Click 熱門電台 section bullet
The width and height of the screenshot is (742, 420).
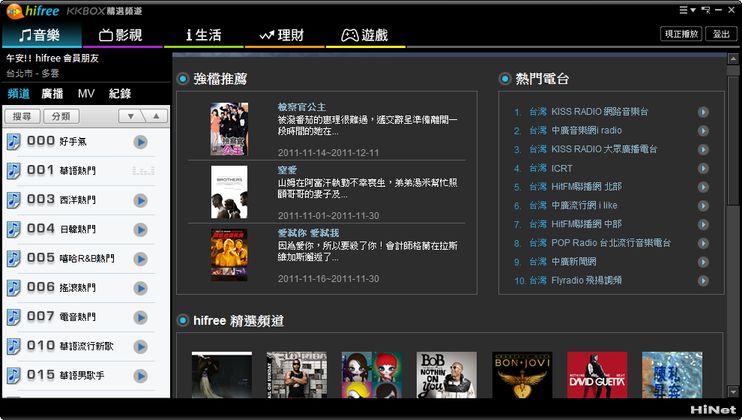click(x=505, y=79)
